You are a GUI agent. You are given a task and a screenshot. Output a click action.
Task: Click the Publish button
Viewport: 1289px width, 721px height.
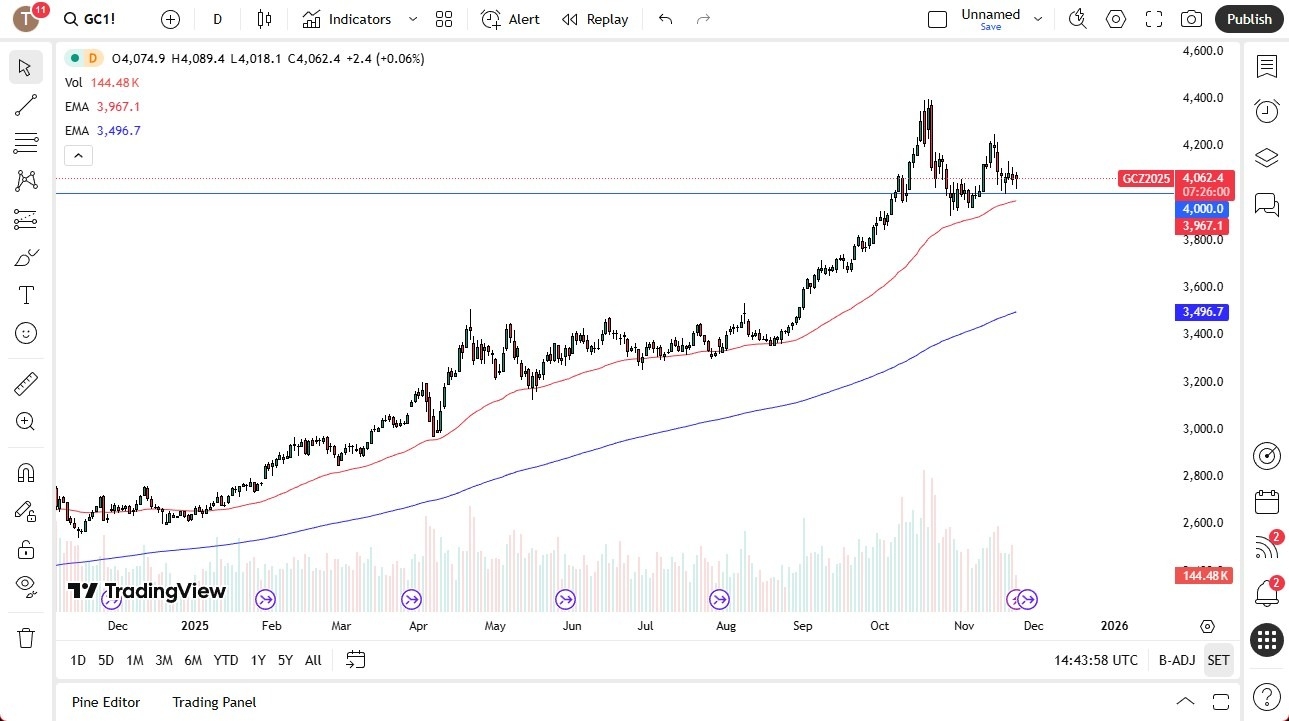1248,19
